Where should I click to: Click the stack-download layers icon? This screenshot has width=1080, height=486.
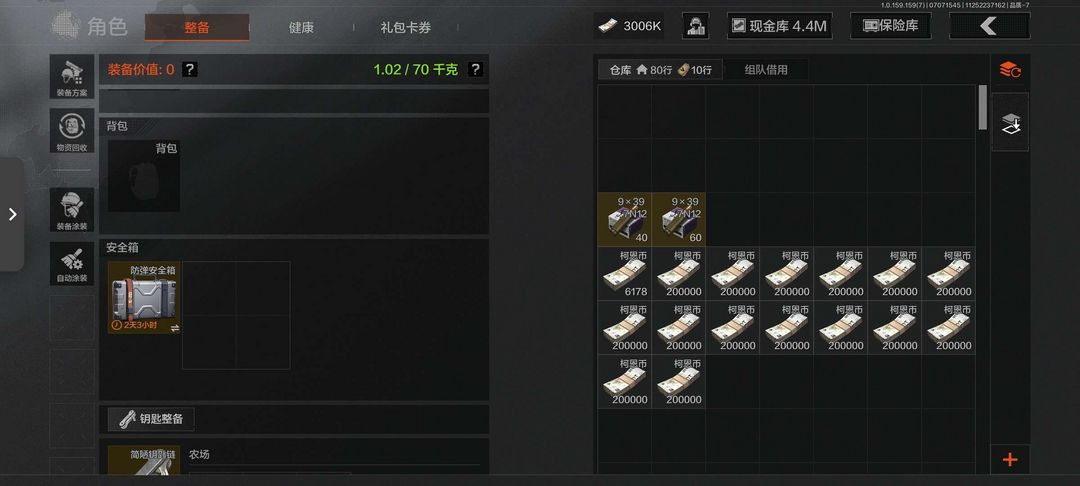tap(1010, 123)
